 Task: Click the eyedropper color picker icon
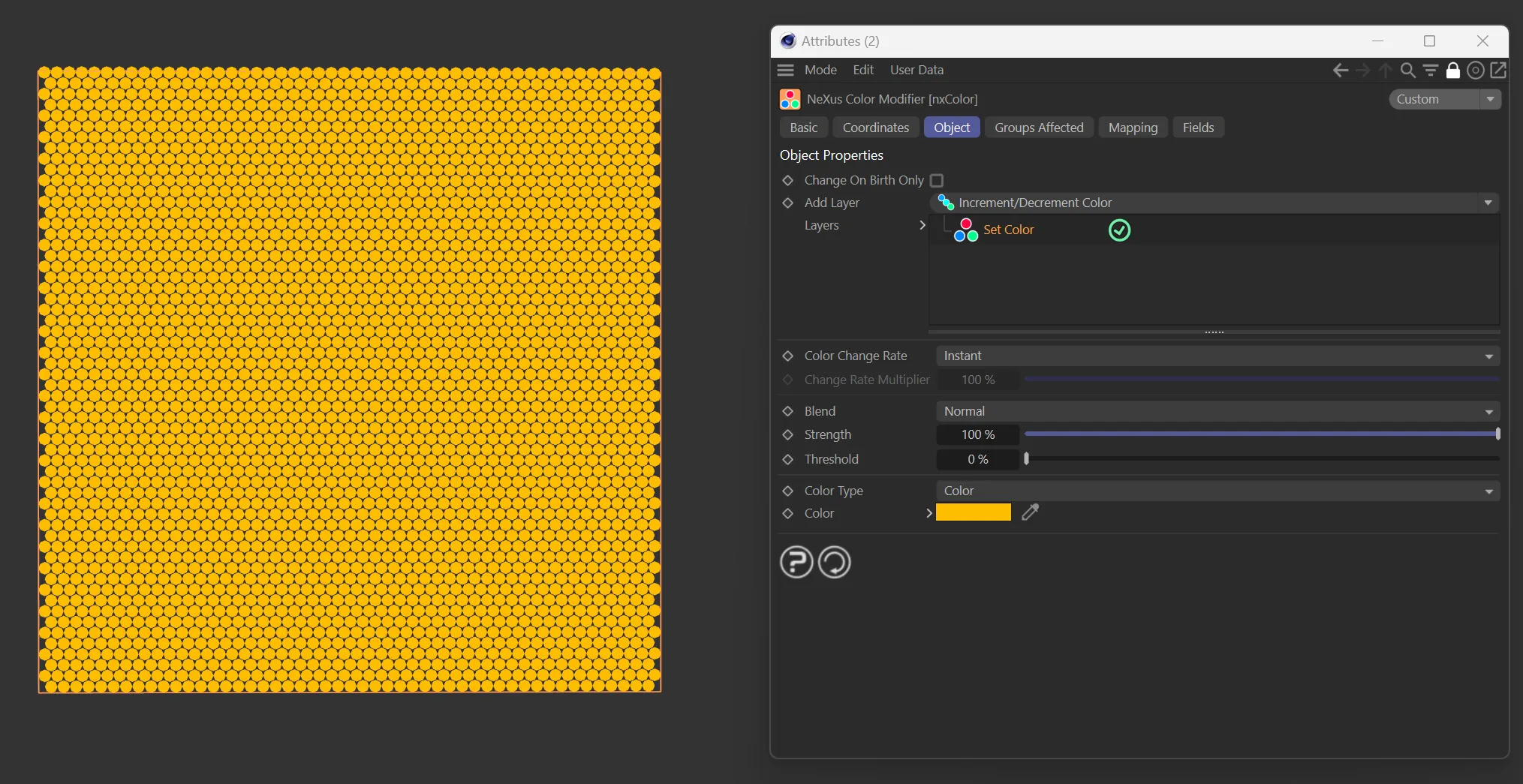1030,512
